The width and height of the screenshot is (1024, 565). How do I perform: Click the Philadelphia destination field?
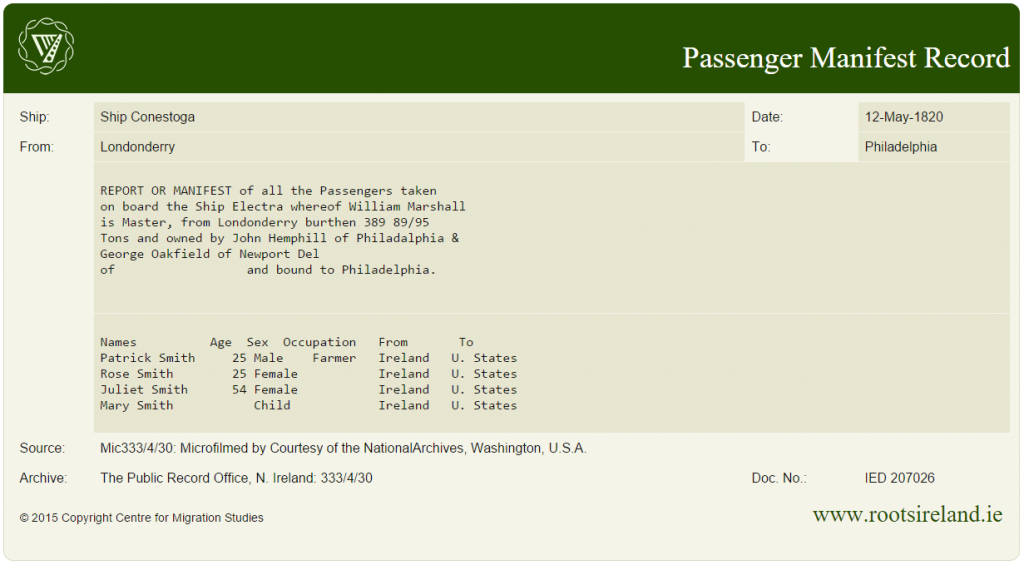tap(900, 147)
